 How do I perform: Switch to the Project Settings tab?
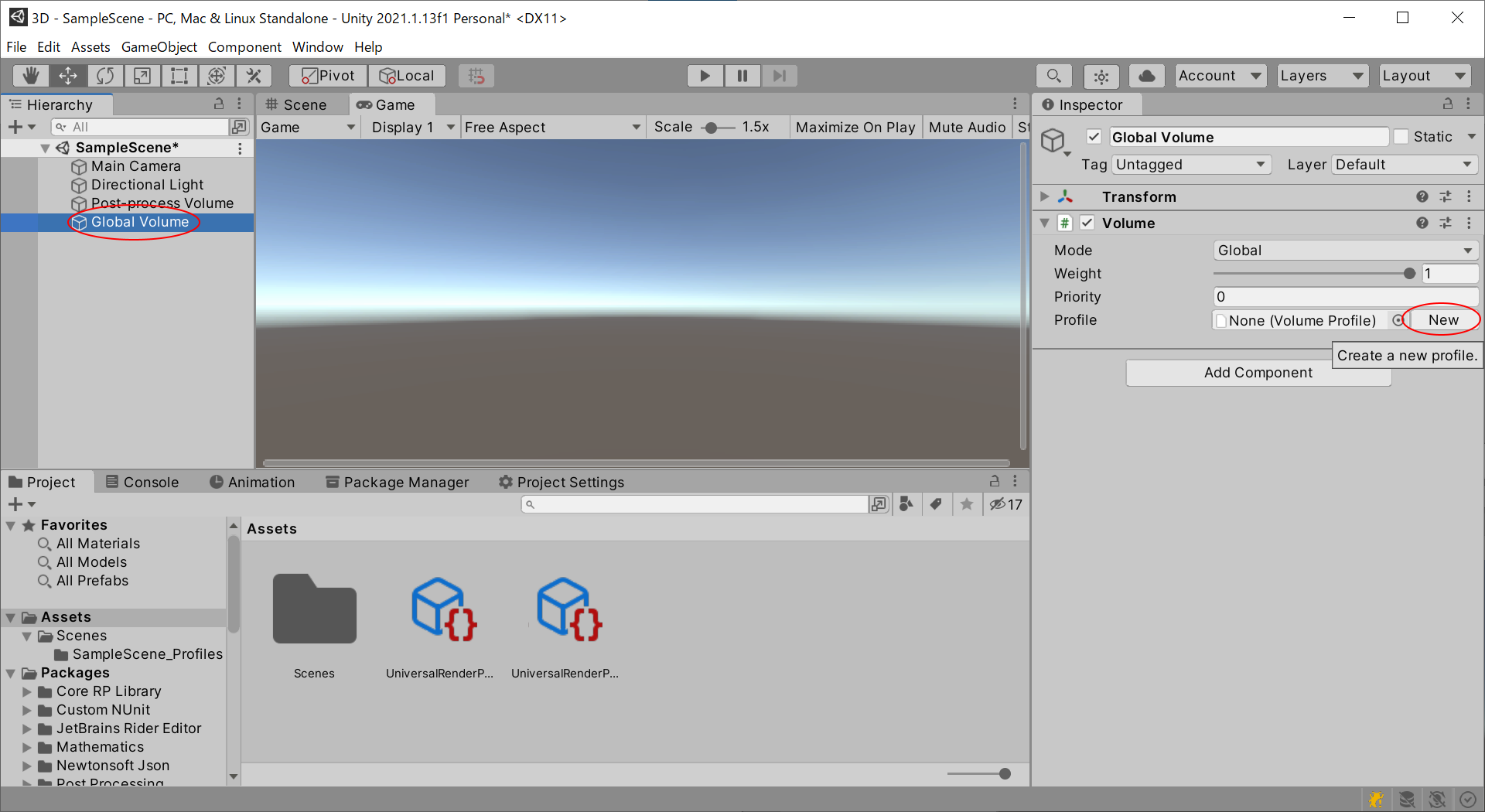click(x=562, y=482)
